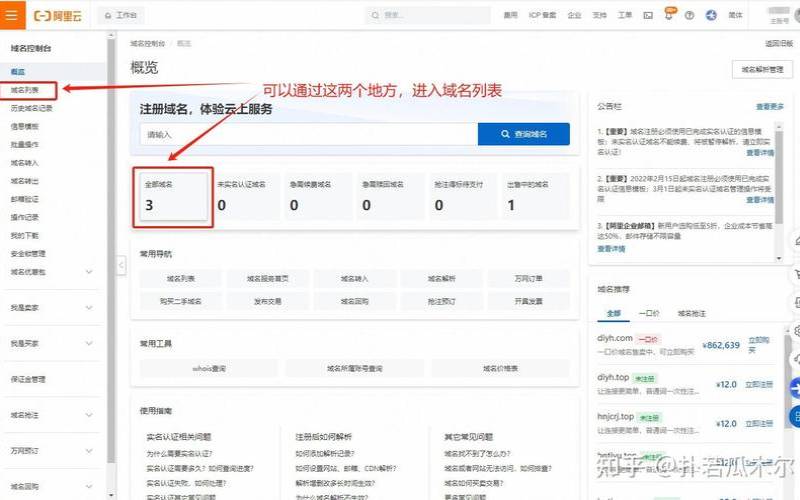This screenshot has width=800, height=500.
Task: Click 域名解析 quick navigation button
Action: coord(442,279)
